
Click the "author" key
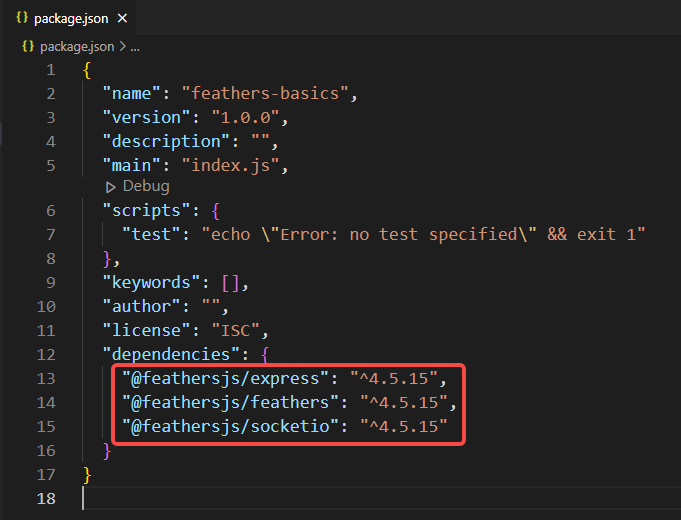141,307
